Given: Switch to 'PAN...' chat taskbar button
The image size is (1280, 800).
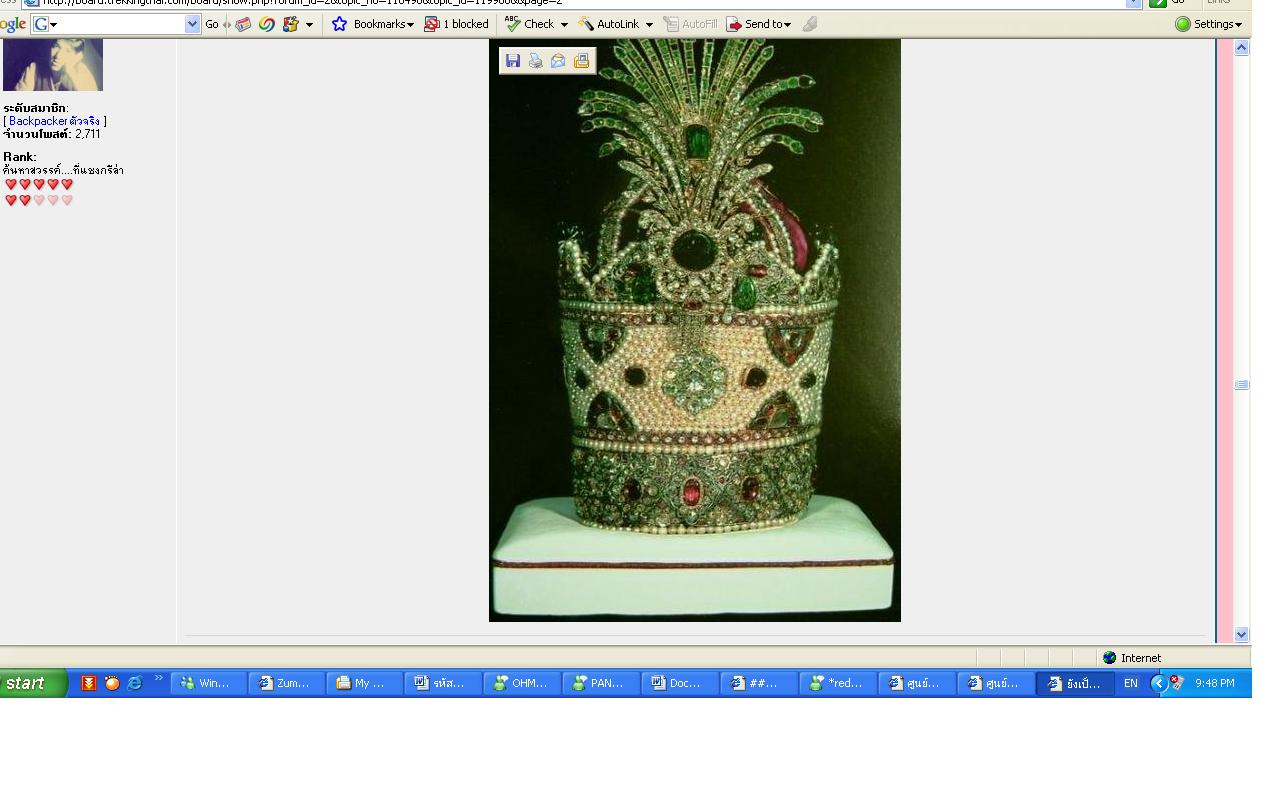Looking at the screenshot, I should [602, 683].
